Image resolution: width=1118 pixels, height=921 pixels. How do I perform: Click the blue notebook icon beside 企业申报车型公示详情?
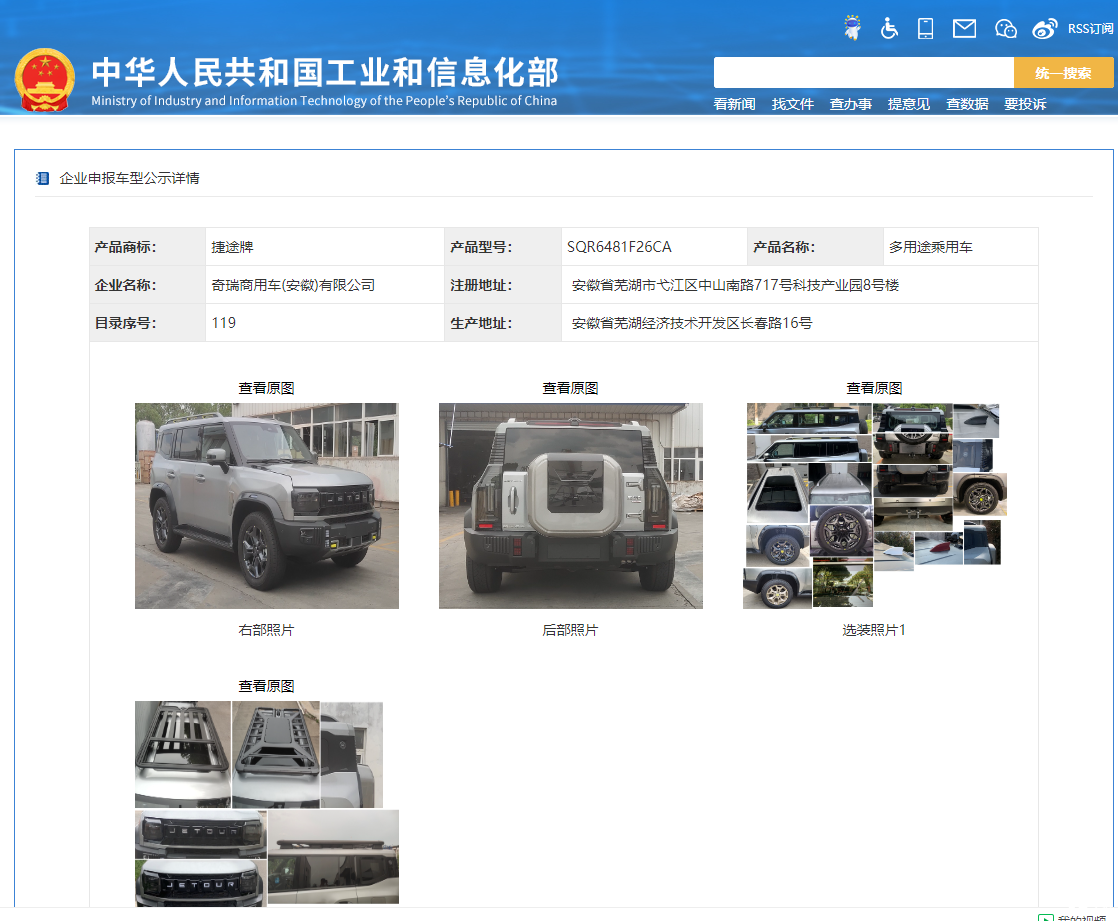tap(42, 178)
